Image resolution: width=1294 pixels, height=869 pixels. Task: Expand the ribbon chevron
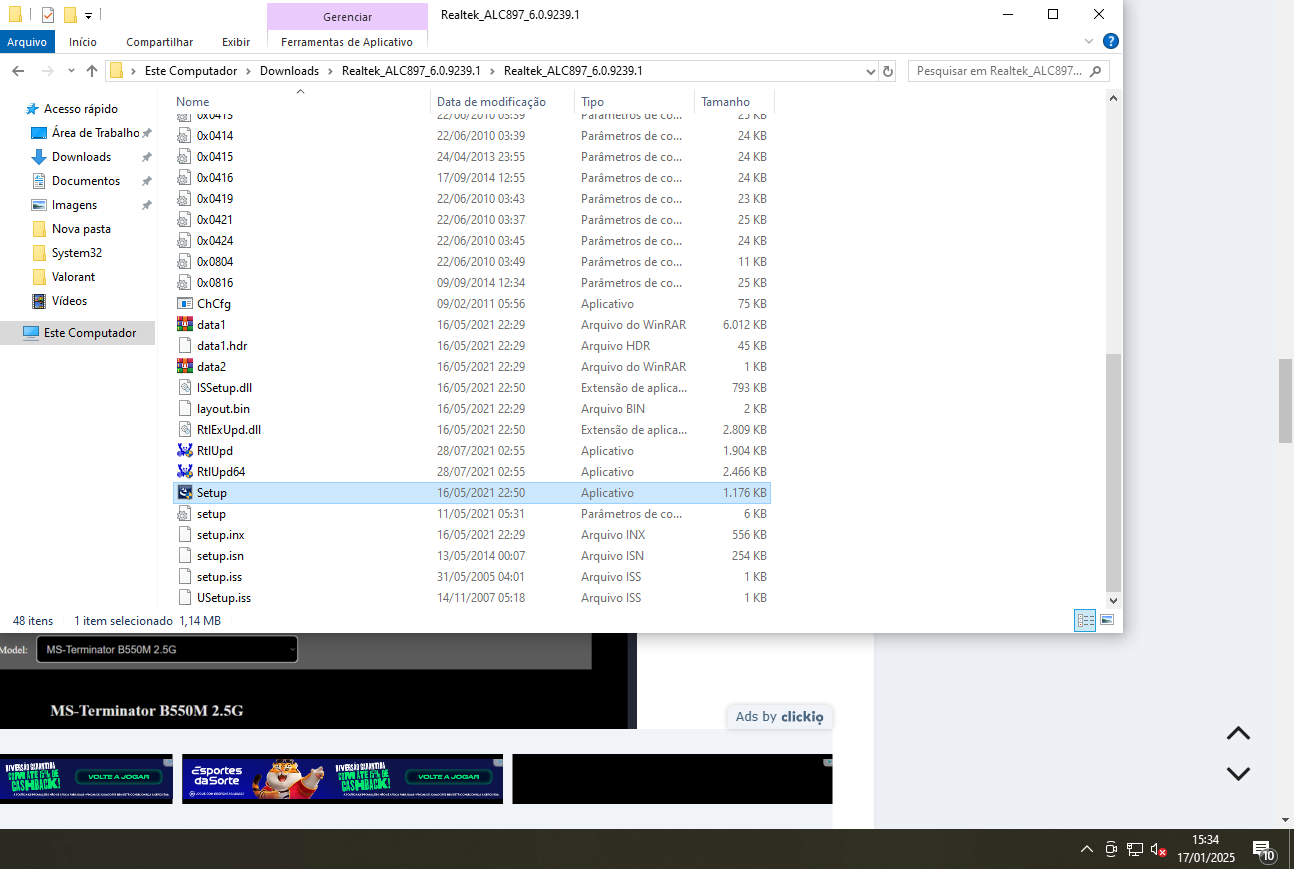pos(1090,41)
